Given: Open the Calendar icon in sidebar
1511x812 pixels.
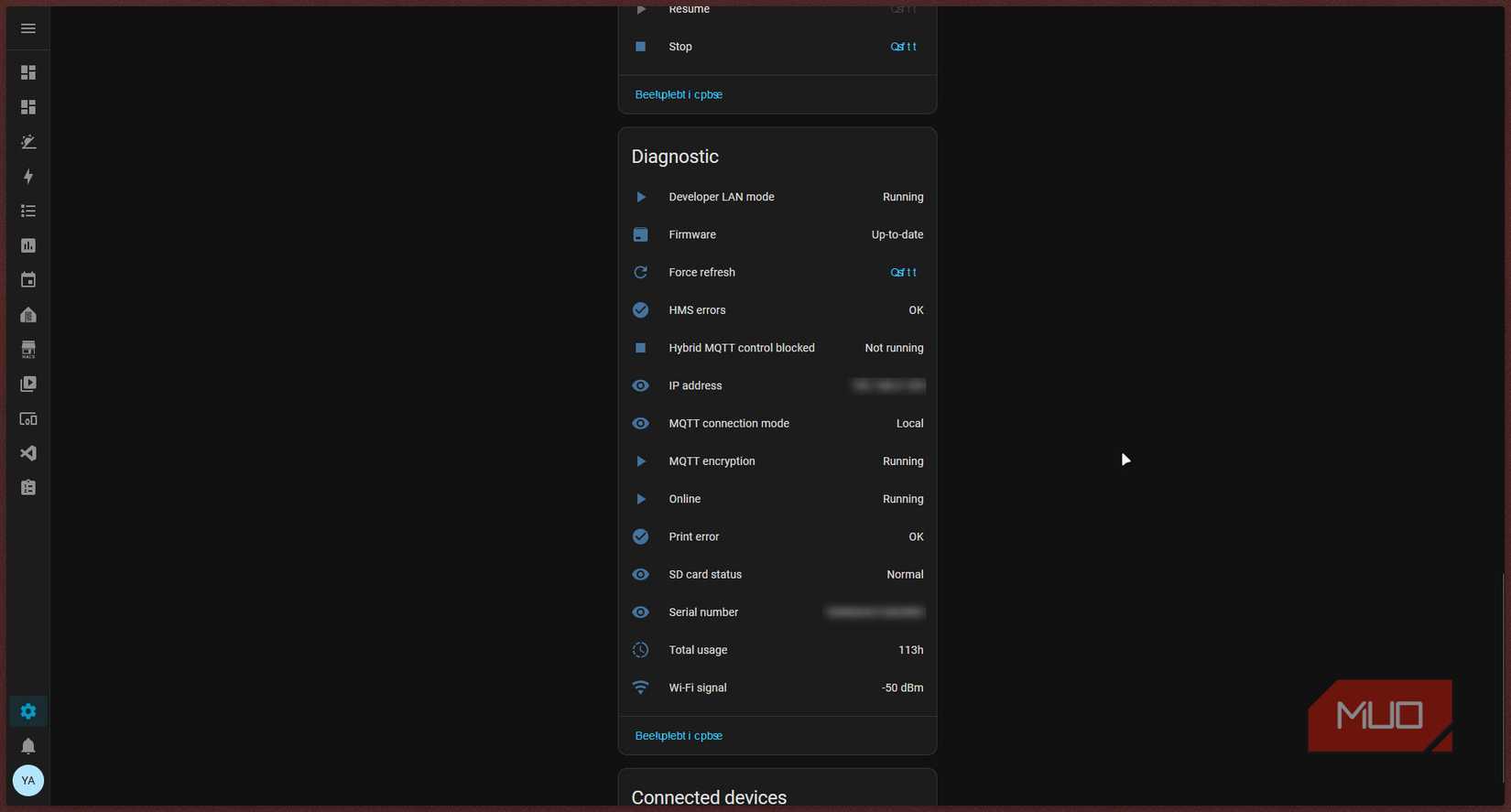Looking at the screenshot, I should [x=28, y=280].
